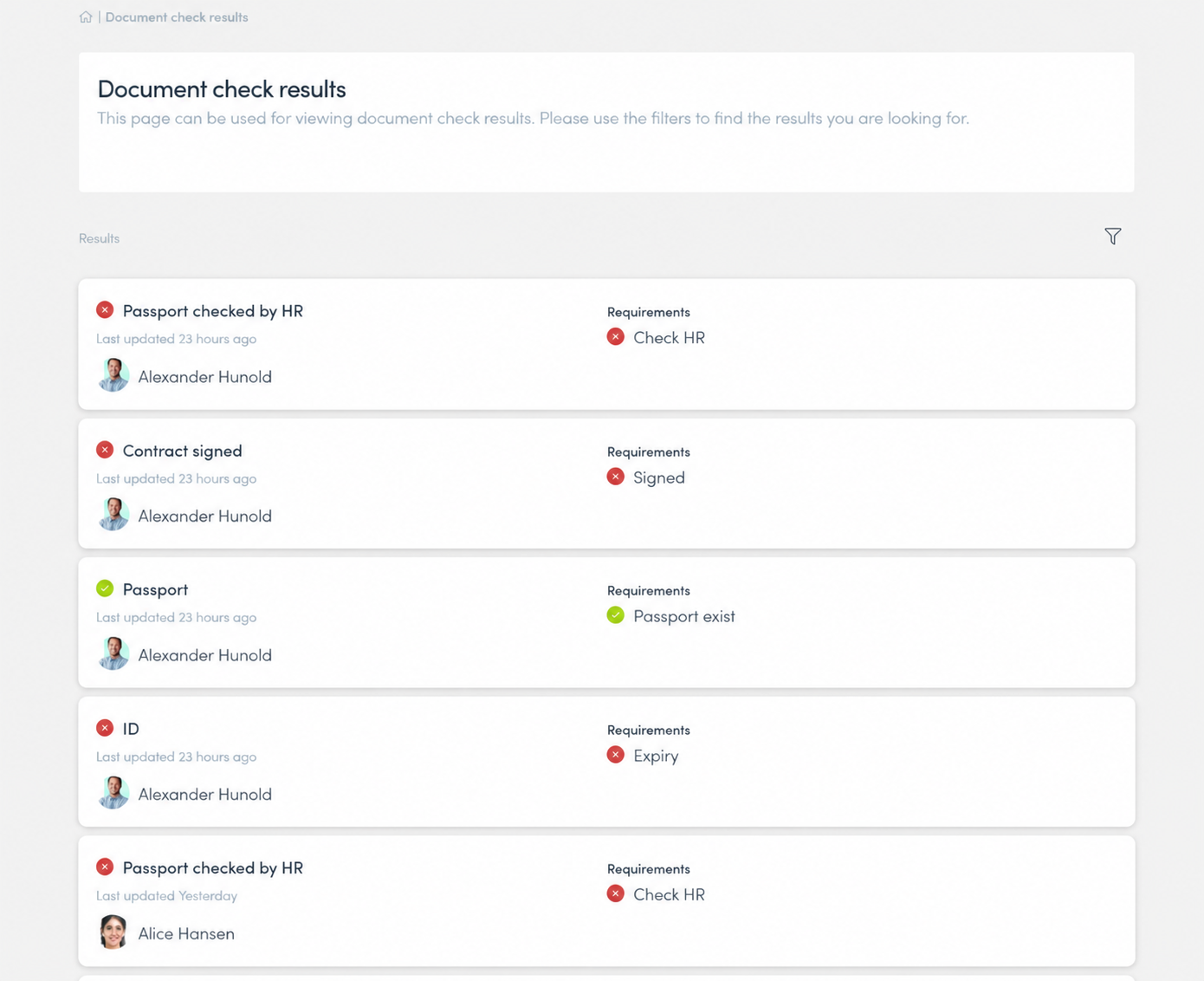Click Alice Hansen's avatar photo
Viewport: 1204px width, 981px height.
coord(113,932)
